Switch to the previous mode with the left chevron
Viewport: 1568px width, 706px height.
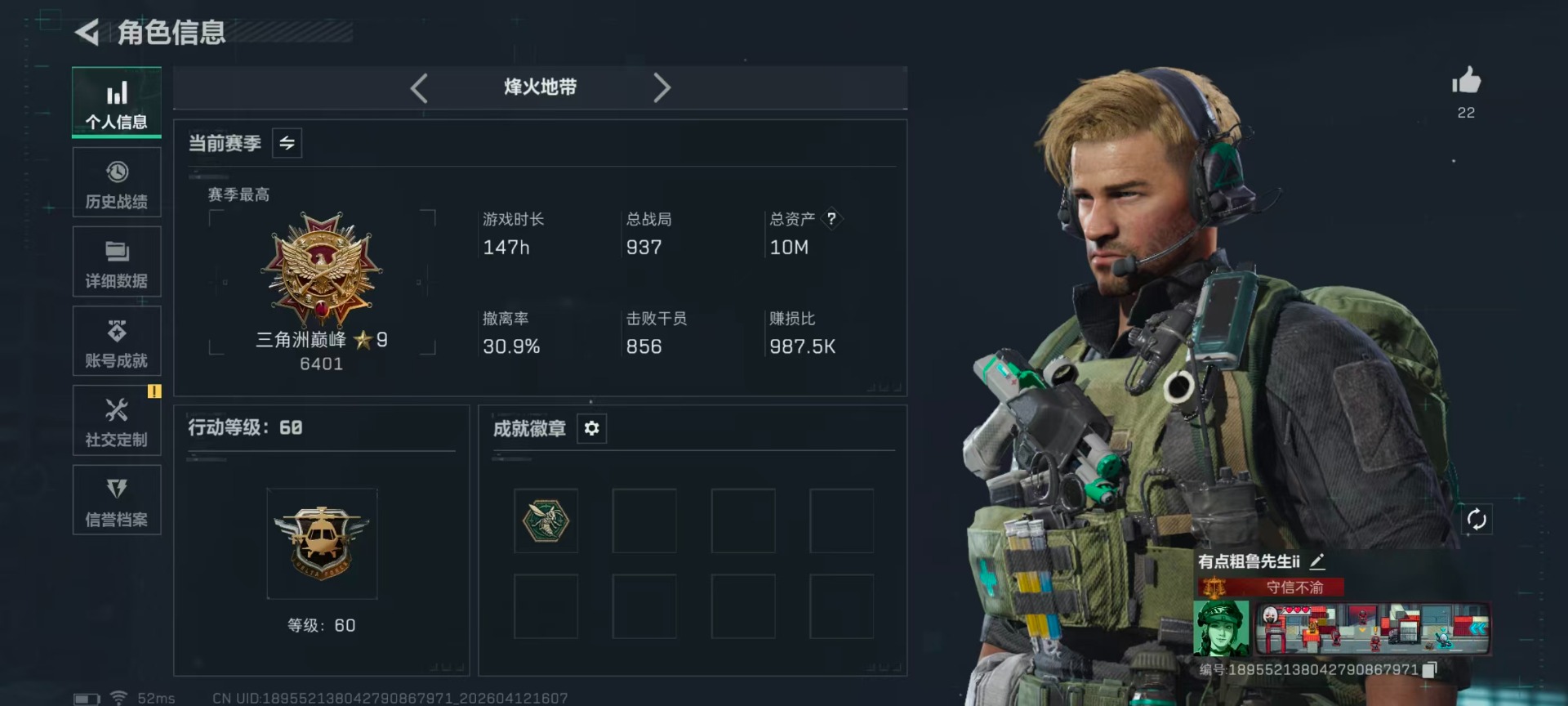point(419,87)
